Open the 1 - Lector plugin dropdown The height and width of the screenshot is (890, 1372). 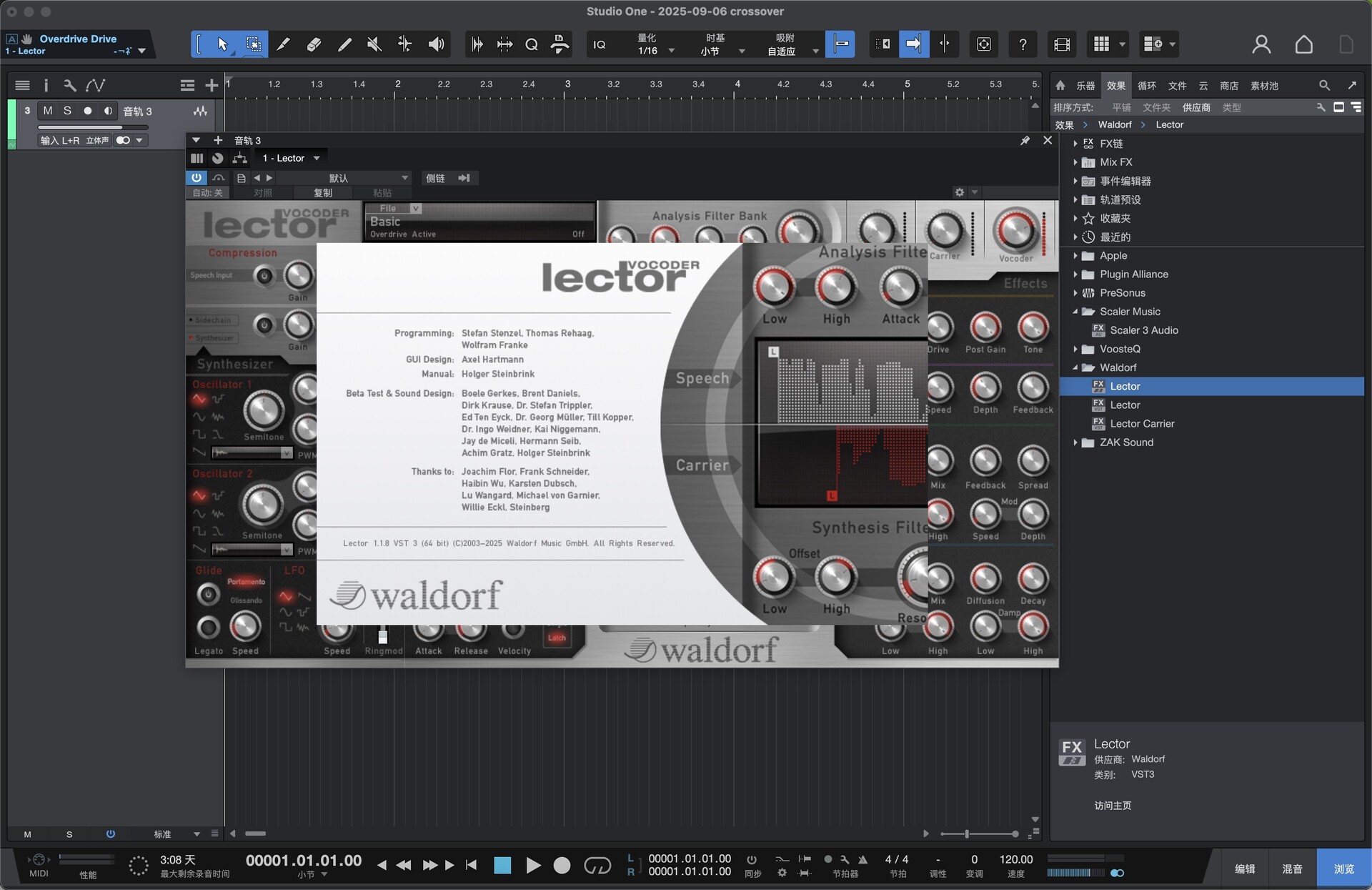[292, 159]
